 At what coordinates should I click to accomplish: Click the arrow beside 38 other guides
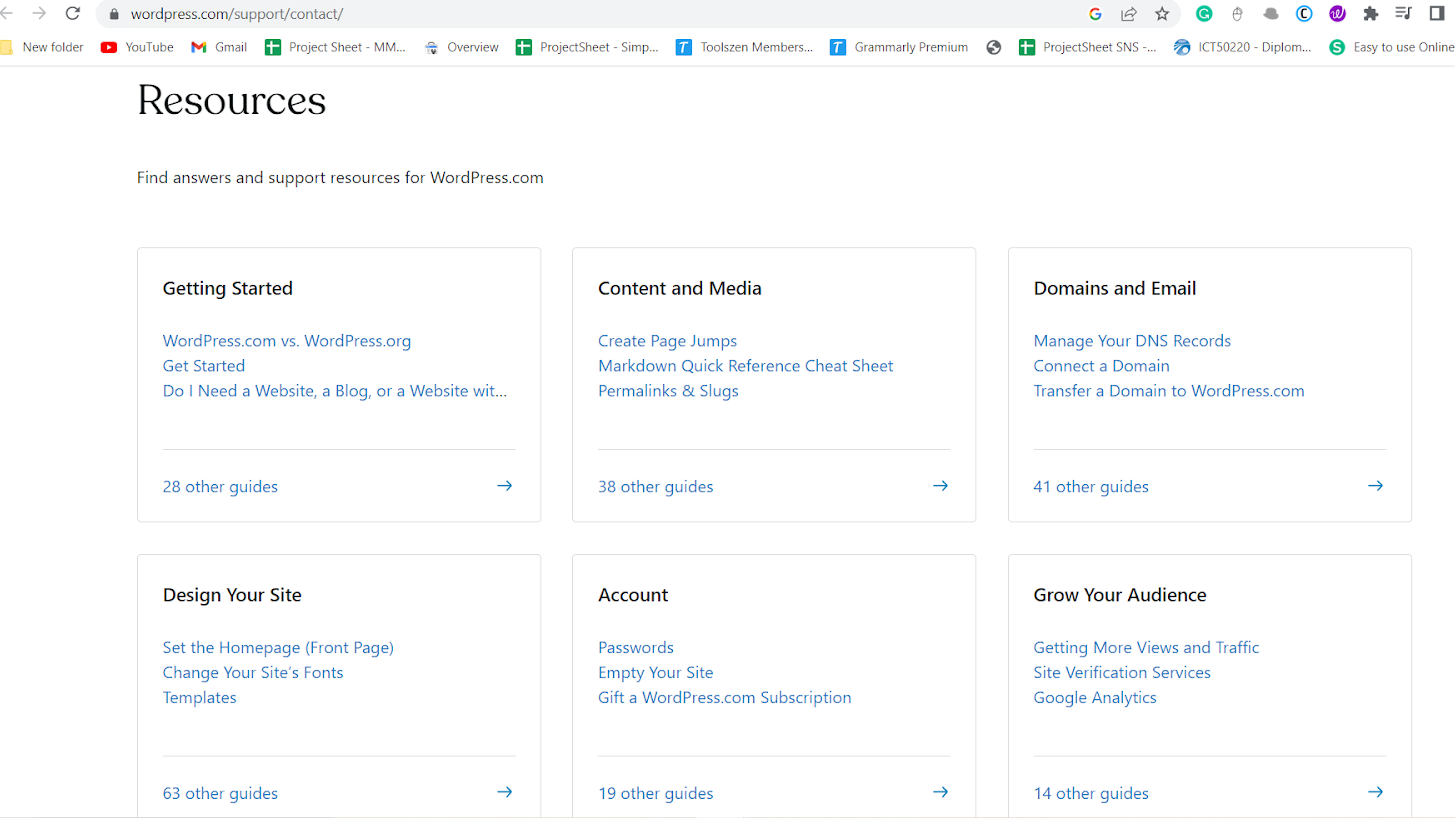tap(941, 486)
